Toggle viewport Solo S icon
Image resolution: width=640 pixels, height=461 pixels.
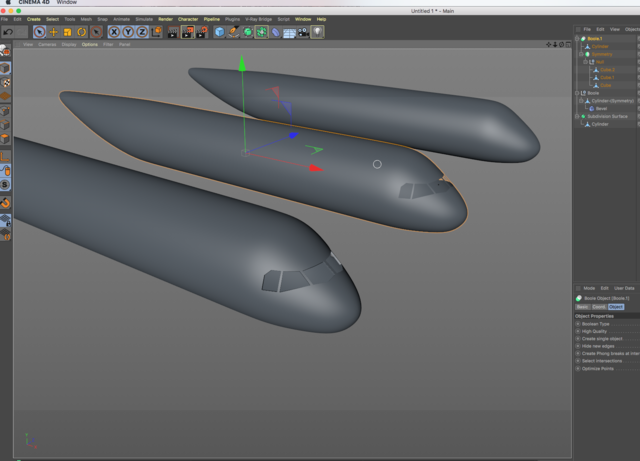(5, 185)
